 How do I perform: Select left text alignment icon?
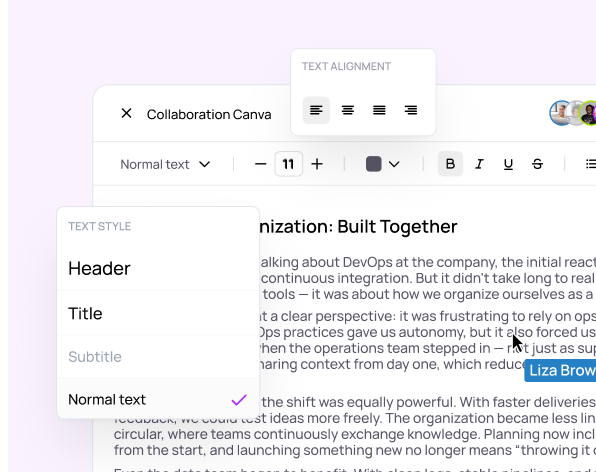(x=316, y=110)
